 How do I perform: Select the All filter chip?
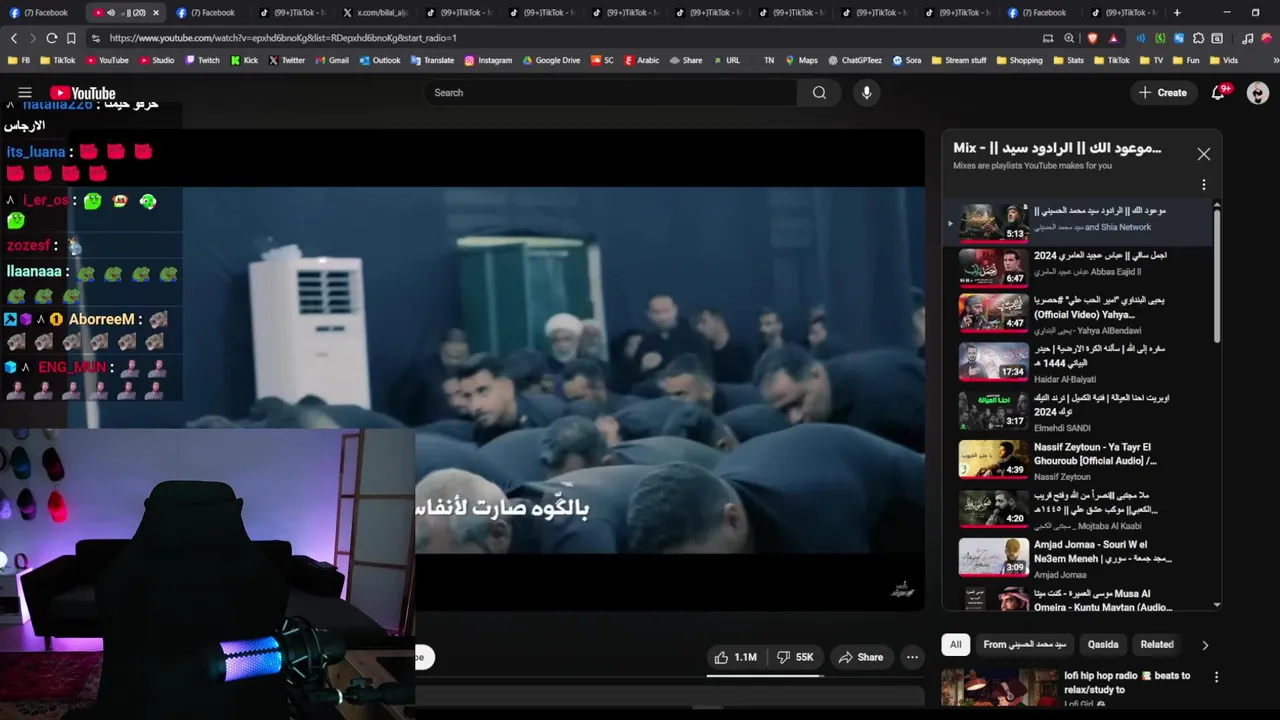point(955,645)
